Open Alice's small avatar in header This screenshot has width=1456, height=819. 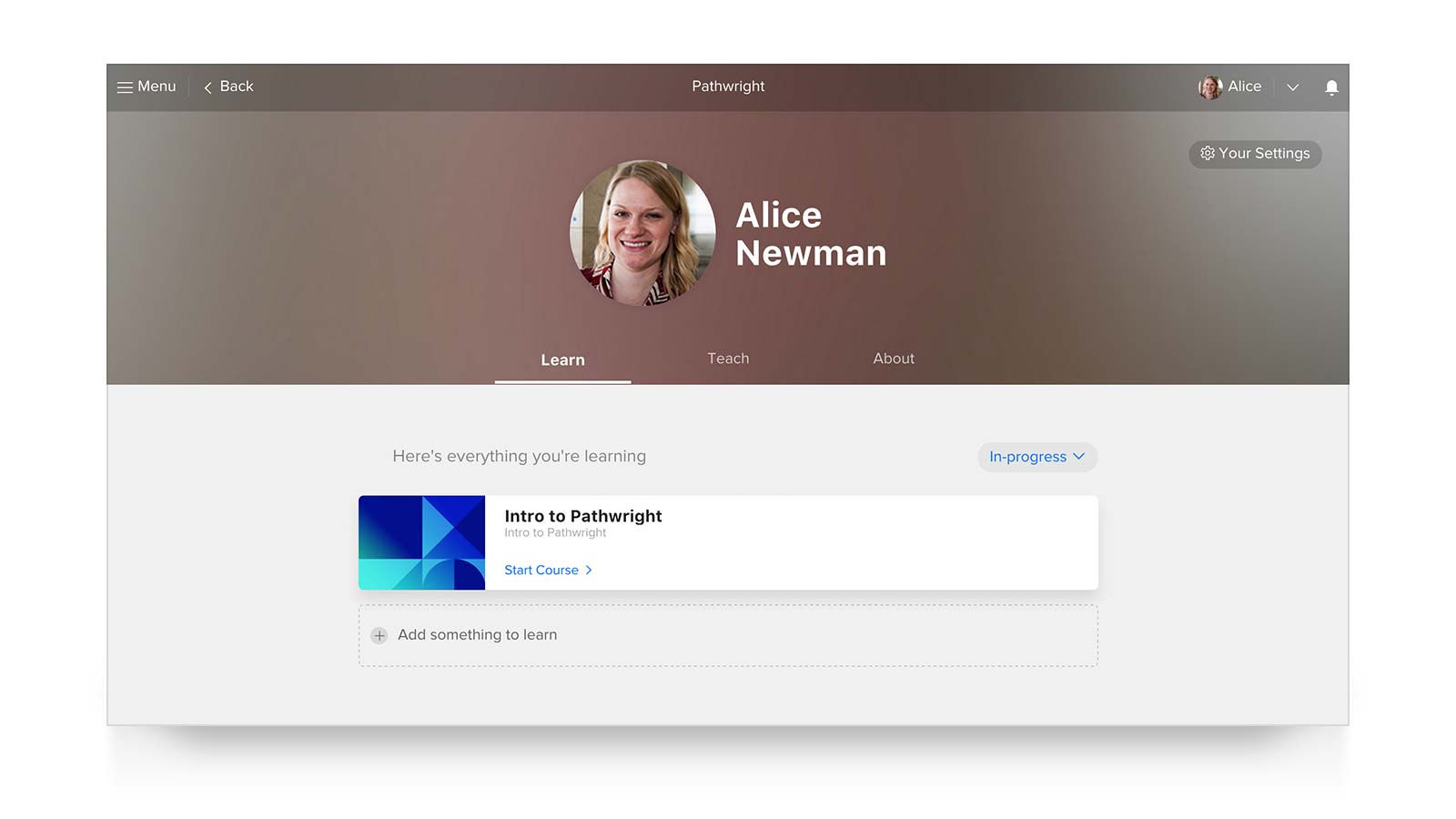pos(1210,87)
